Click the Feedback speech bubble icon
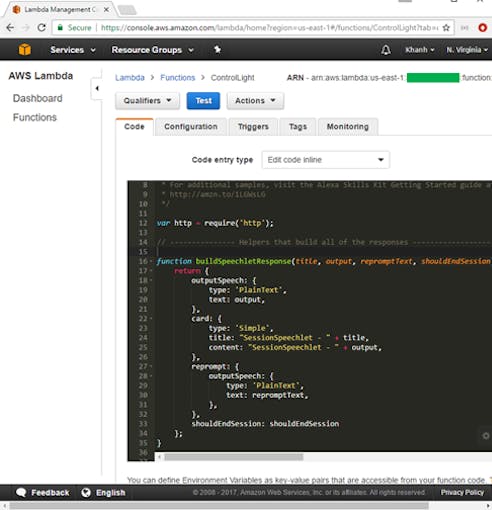Viewport: 492px width, 510px height. [x=21, y=493]
